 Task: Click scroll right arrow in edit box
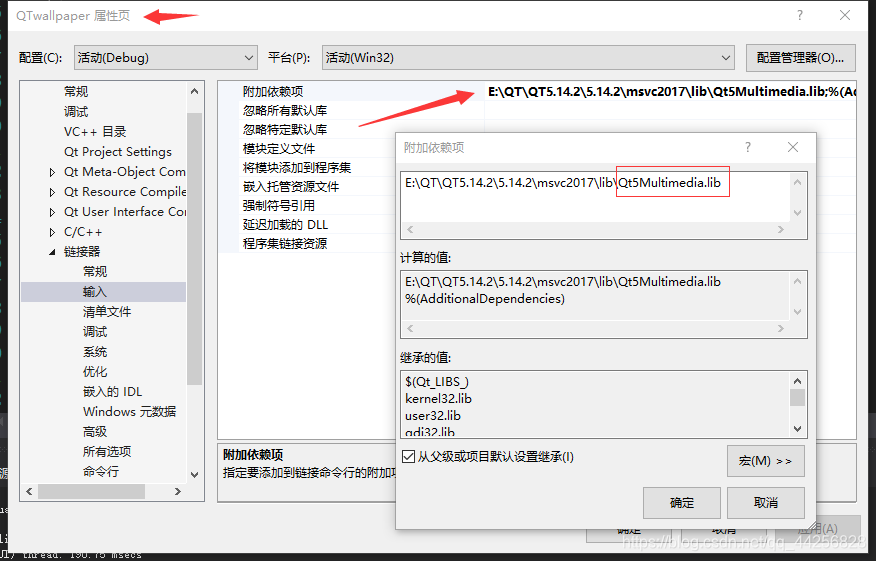click(780, 230)
